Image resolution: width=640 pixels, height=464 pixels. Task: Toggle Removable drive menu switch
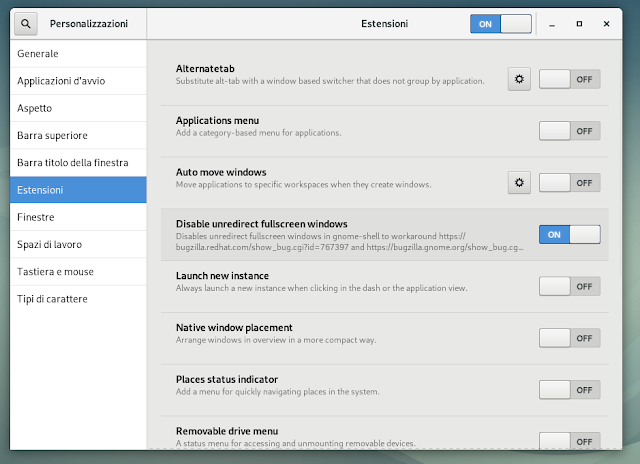point(569,440)
